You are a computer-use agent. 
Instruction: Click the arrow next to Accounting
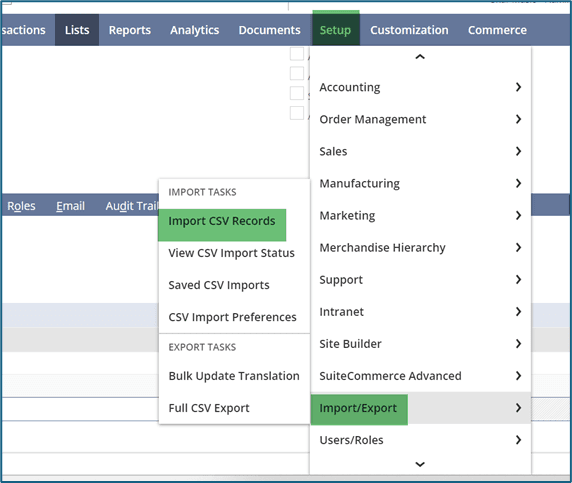point(518,87)
